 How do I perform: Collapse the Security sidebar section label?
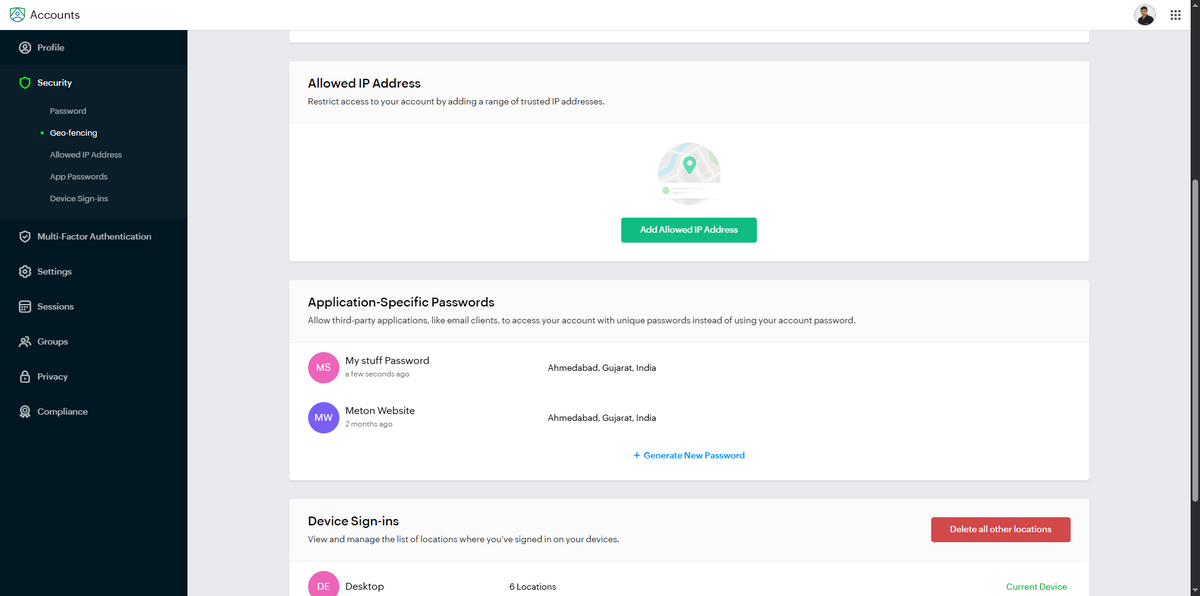(55, 83)
